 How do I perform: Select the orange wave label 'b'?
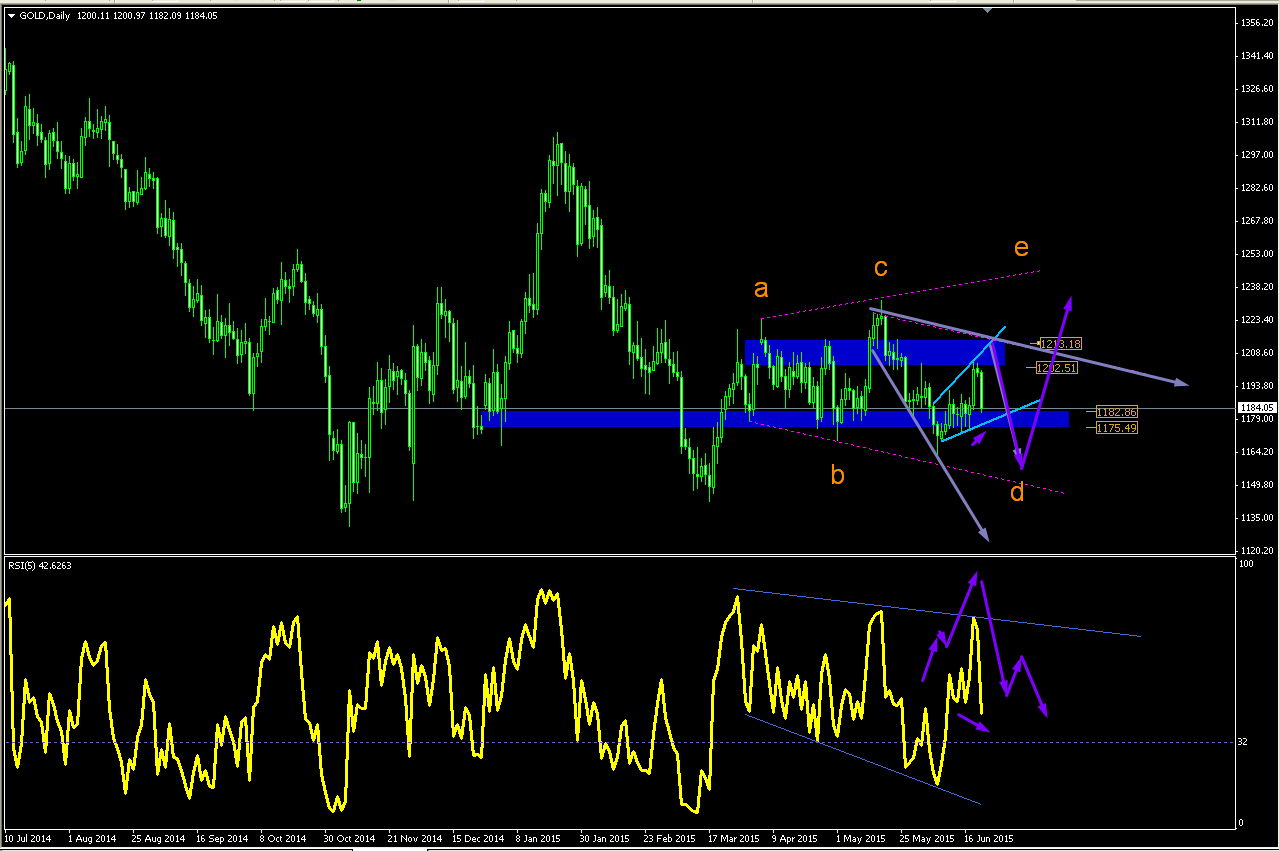pos(837,474)
